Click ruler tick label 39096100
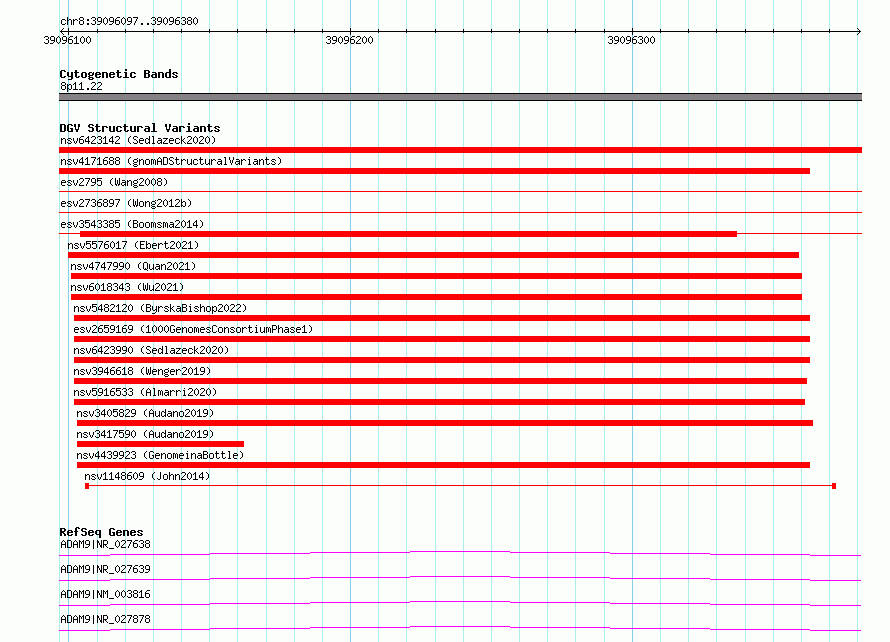Image resolution: width=890 pixels, height=642 pixels. click(x=67, y=40)
